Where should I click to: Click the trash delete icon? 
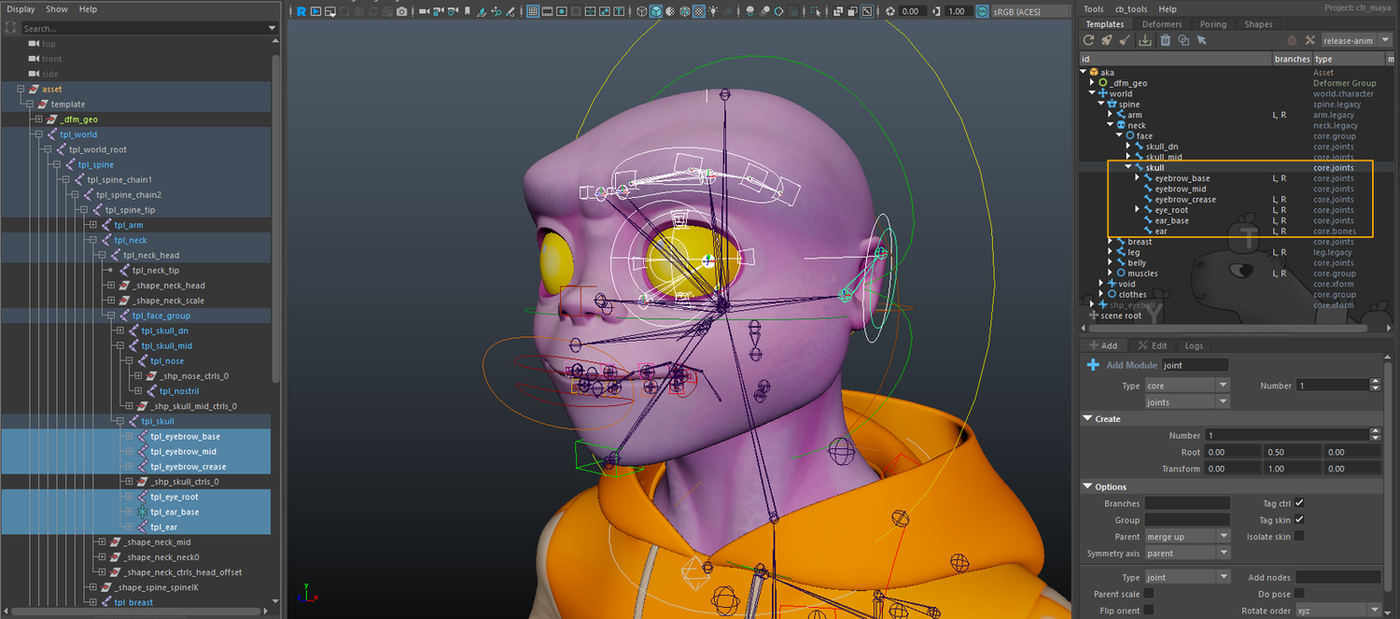pos(1165,40)
